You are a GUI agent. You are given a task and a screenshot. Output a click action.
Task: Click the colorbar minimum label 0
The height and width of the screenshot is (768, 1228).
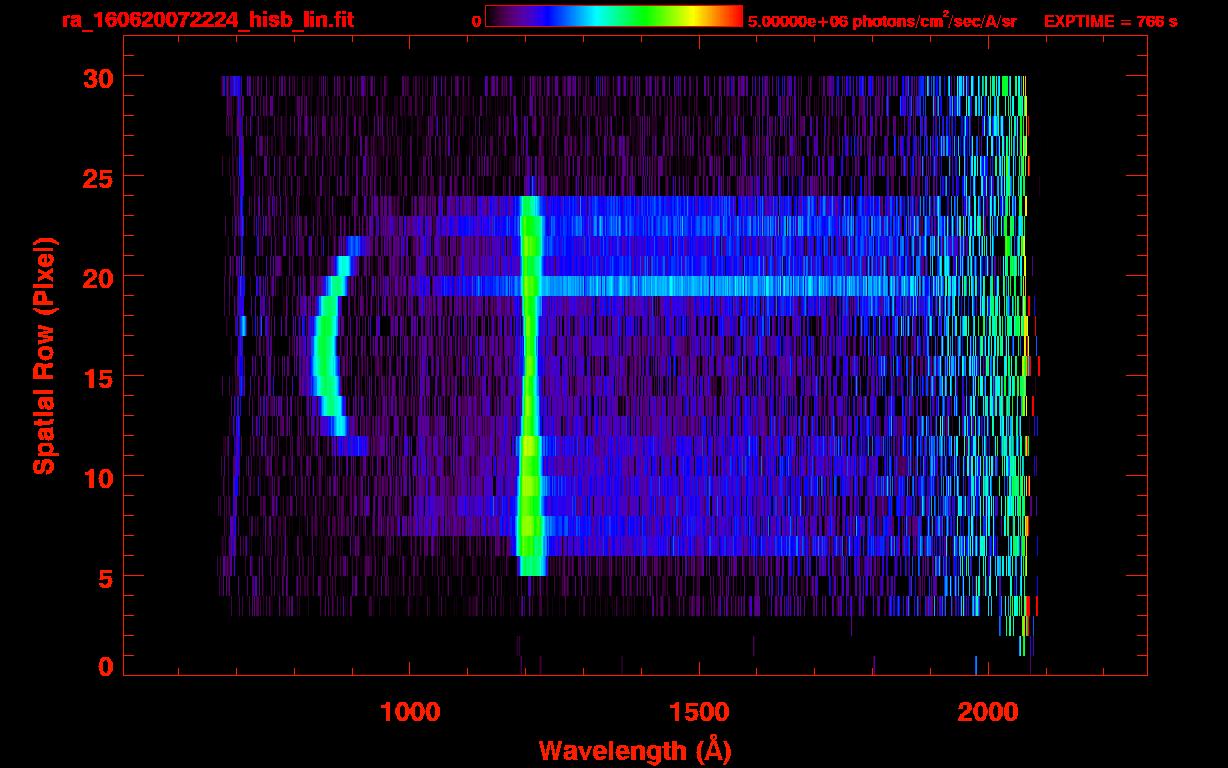476,21
